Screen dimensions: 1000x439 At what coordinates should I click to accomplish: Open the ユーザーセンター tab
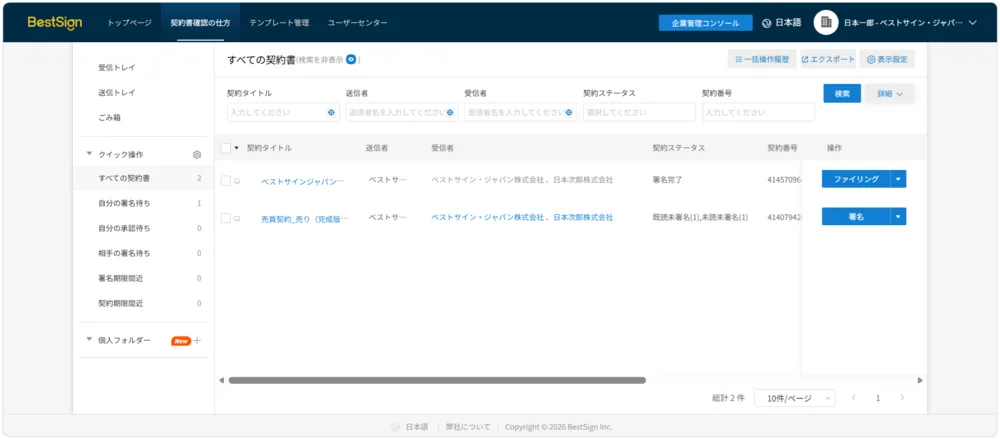pos(357,22)
